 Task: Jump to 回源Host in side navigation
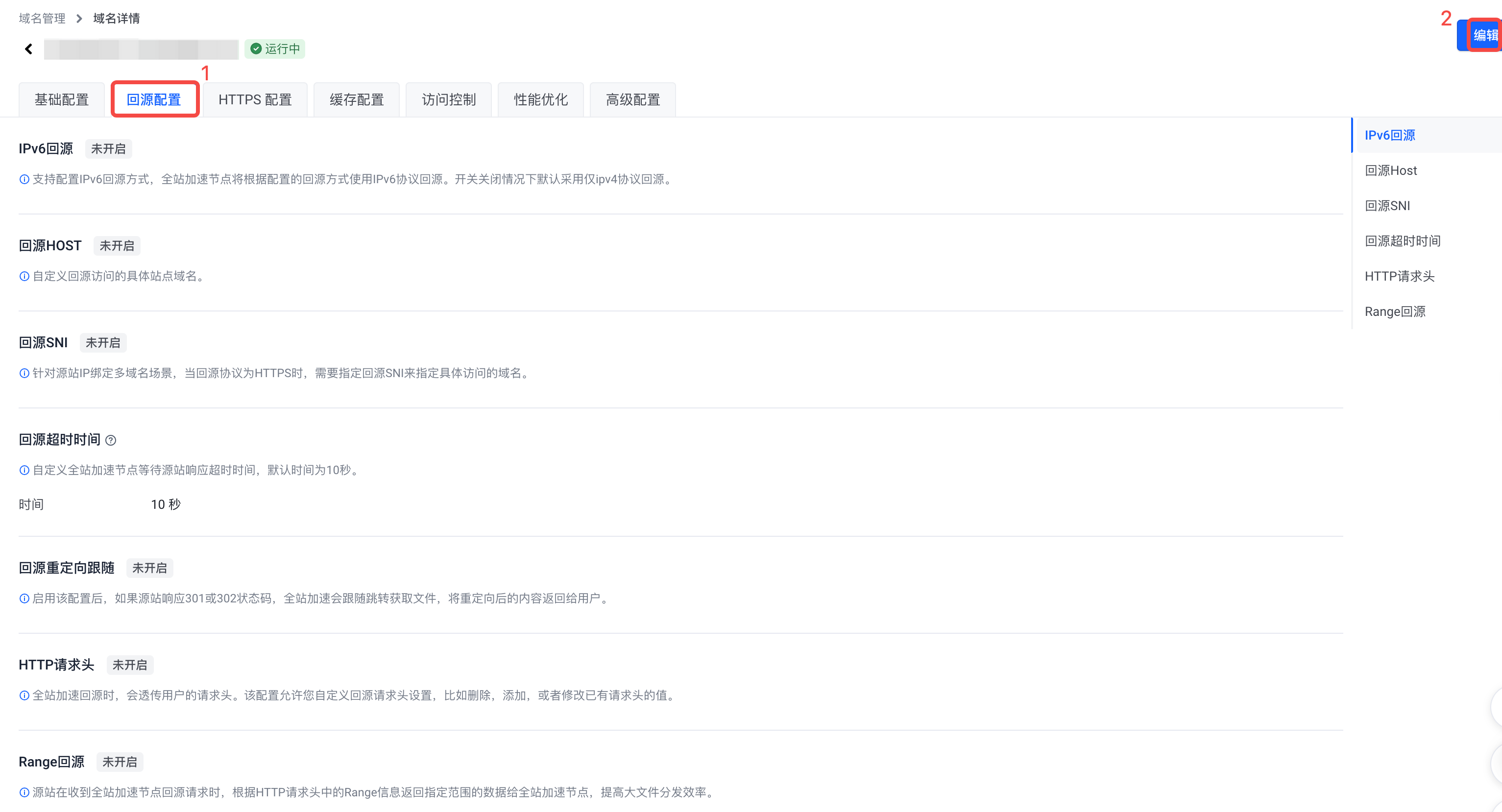coord(1391,171)
